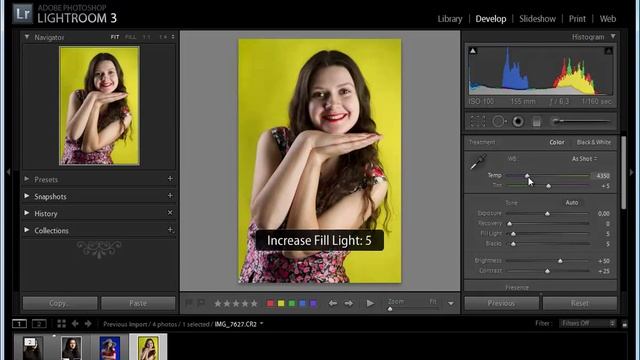The height and width of the screenshot is (360, 640).
Task: Open As Shot white balance dropdown
Action: (x=584, y=159)
